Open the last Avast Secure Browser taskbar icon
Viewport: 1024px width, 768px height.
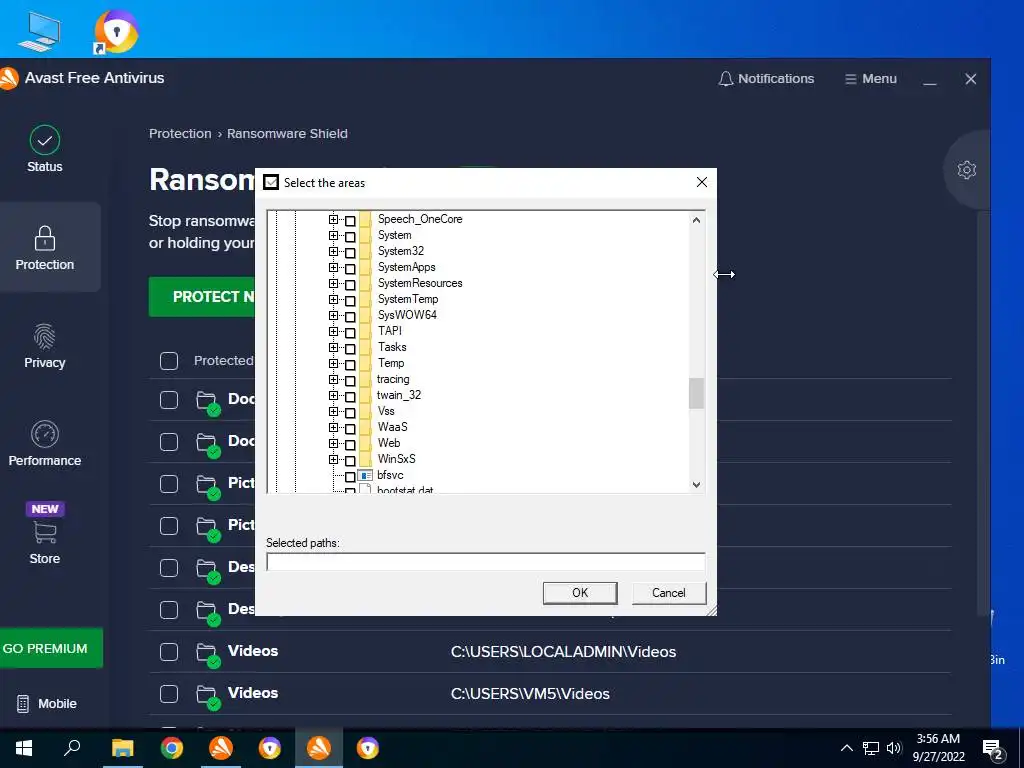(x=368, y=748)
